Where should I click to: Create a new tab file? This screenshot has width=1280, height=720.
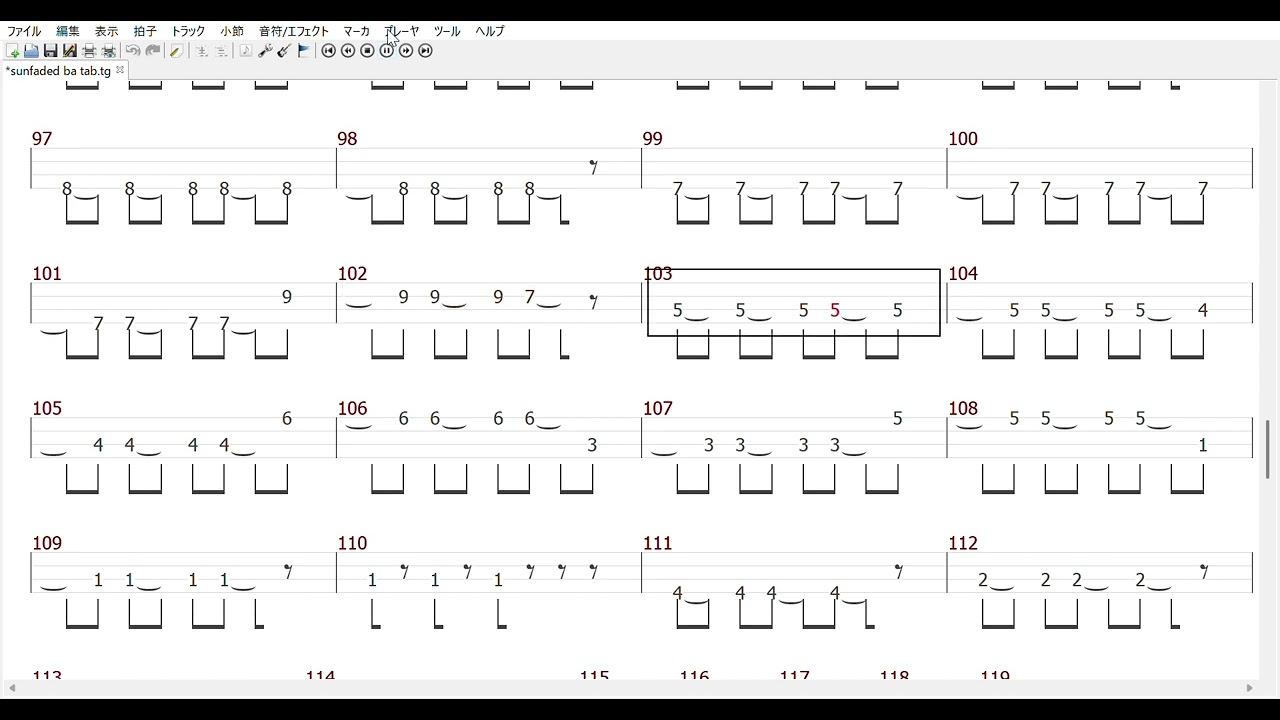point(13,51)
